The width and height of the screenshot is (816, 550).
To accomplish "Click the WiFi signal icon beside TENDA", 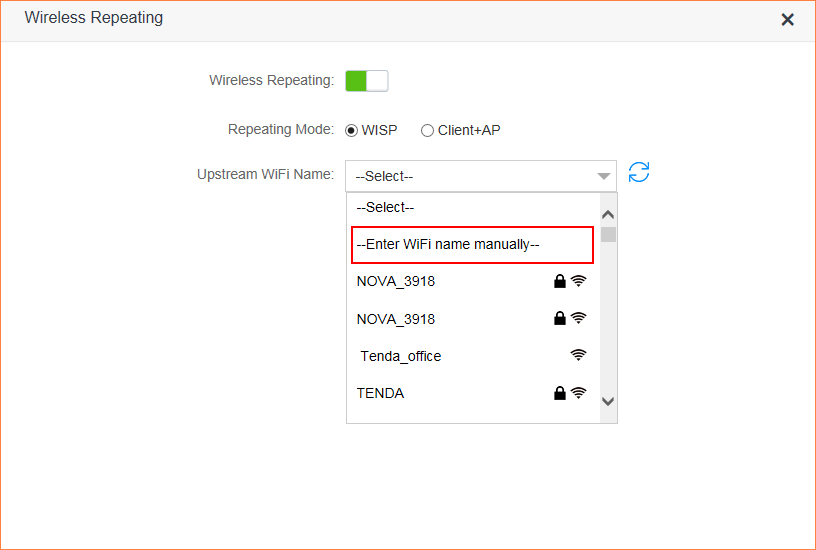I will pos(578,393).
